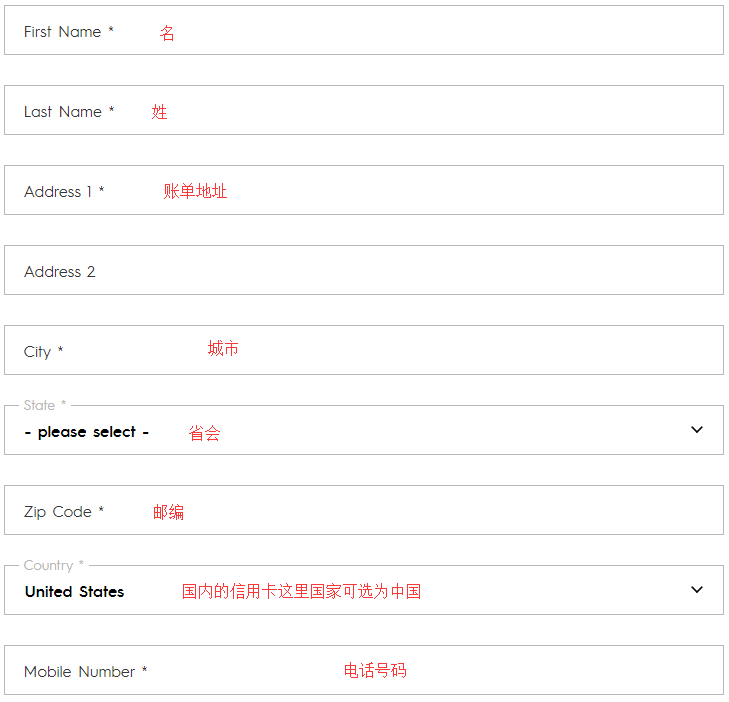Focus the Zip Code field
Image resolution: width=729 pixels, height=702 pixels.
[x=440, y=511]
